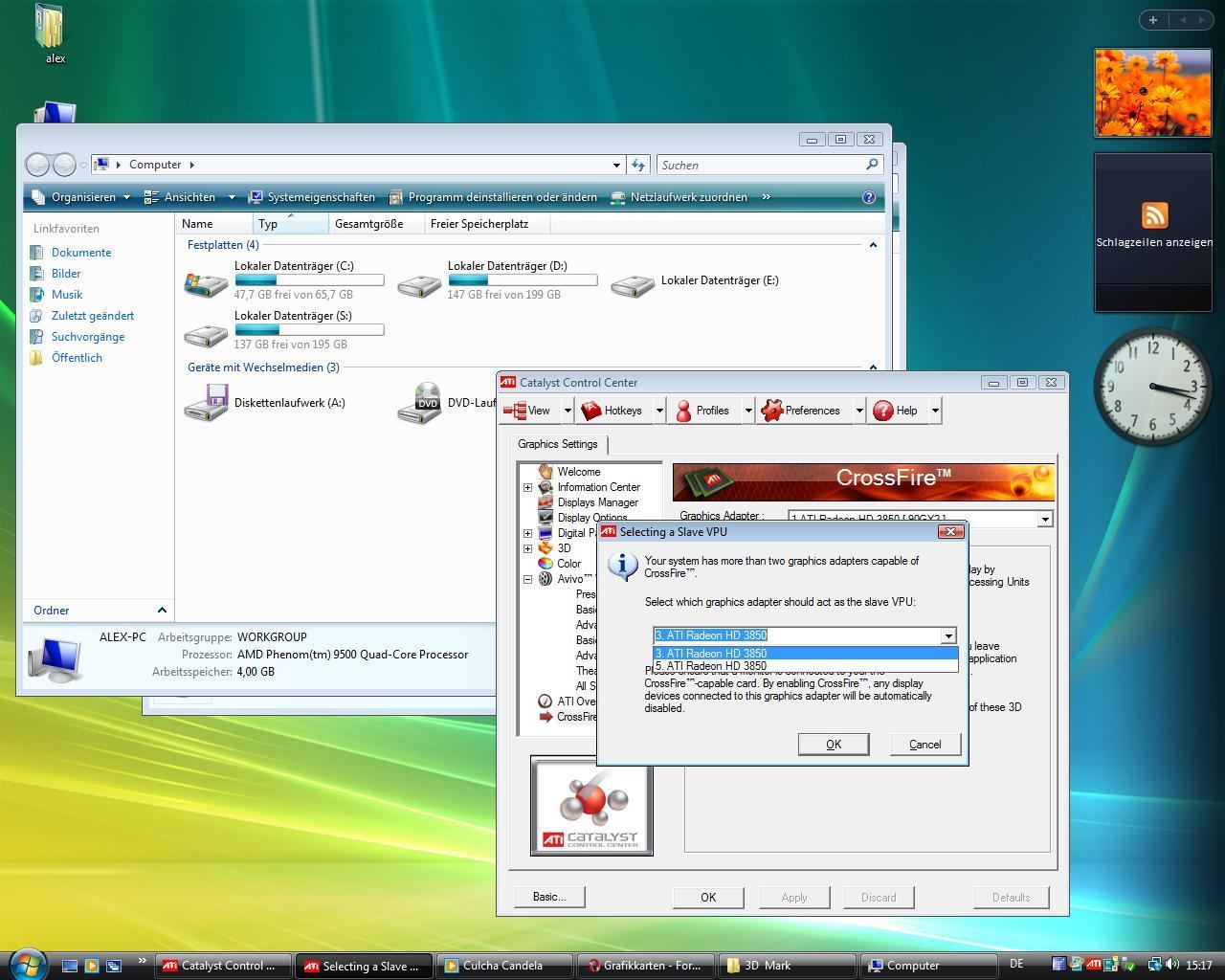1225x980 pixels.
Task: Click the Basic... button in Catalyst
Action: tap(549, 897)
